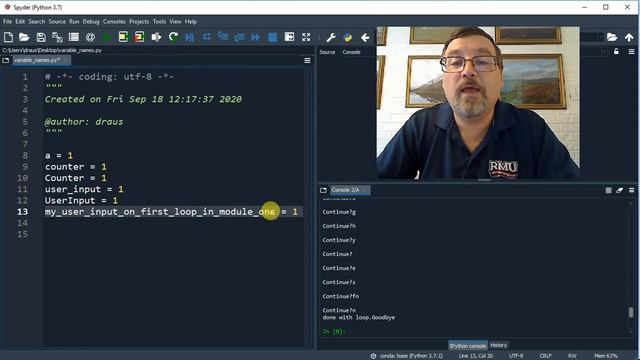Open help pane options hamburger menu
The image size is (640, 360).
click(631, 51)
